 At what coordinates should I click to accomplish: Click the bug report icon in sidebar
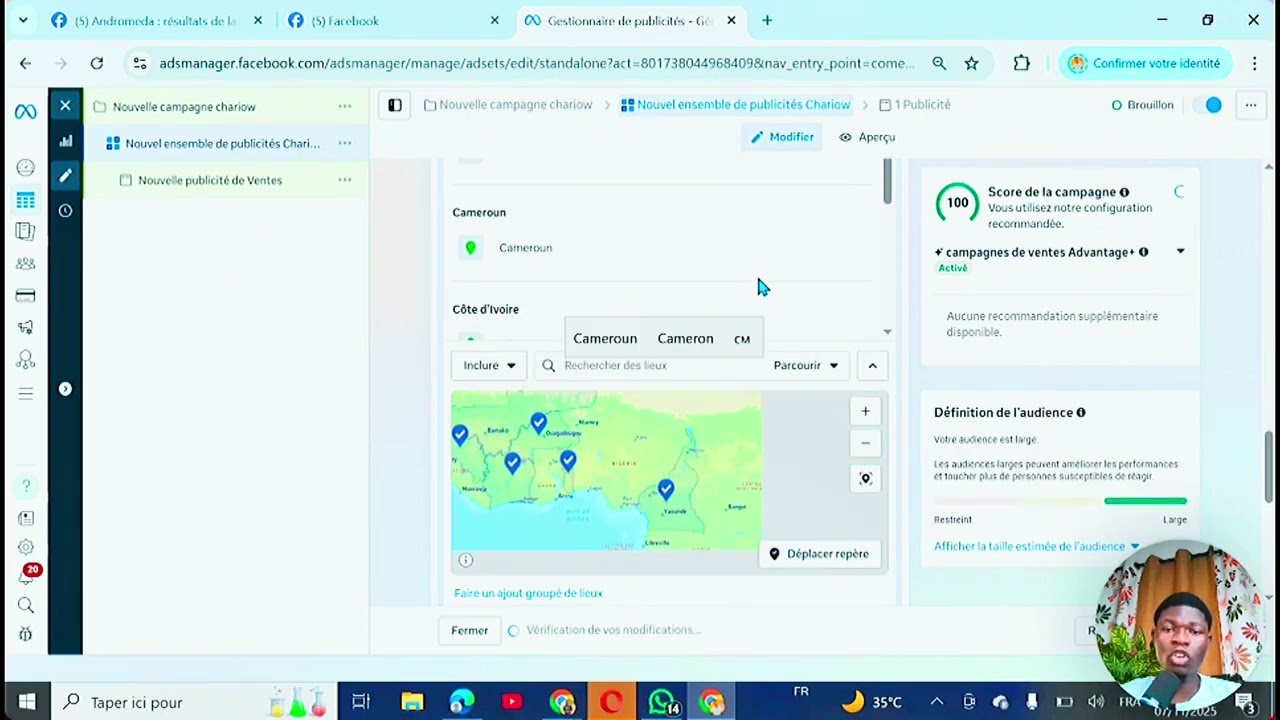(26, 634)
